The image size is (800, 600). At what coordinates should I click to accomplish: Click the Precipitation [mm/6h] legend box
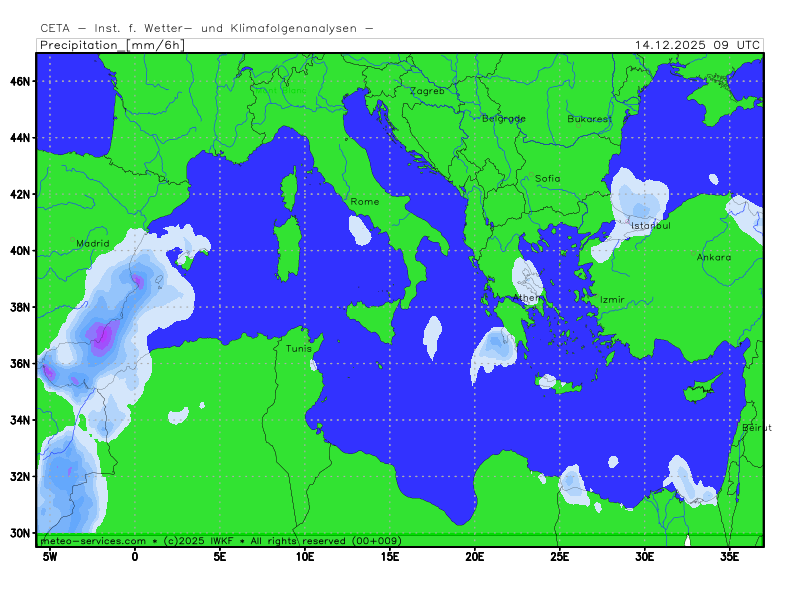(x=110, y=45)
